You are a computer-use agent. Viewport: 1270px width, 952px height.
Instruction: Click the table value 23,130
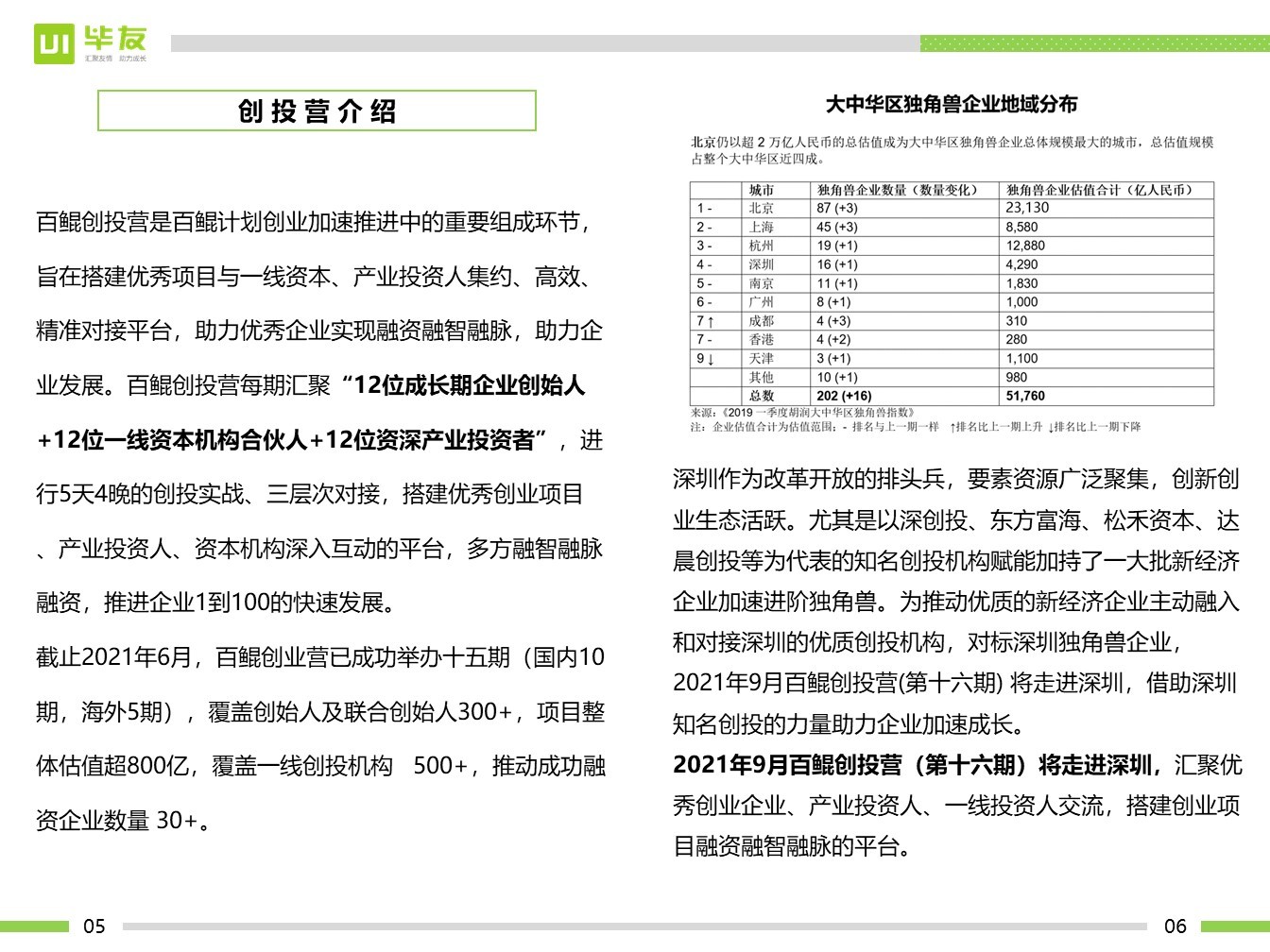click(1027, 208)
